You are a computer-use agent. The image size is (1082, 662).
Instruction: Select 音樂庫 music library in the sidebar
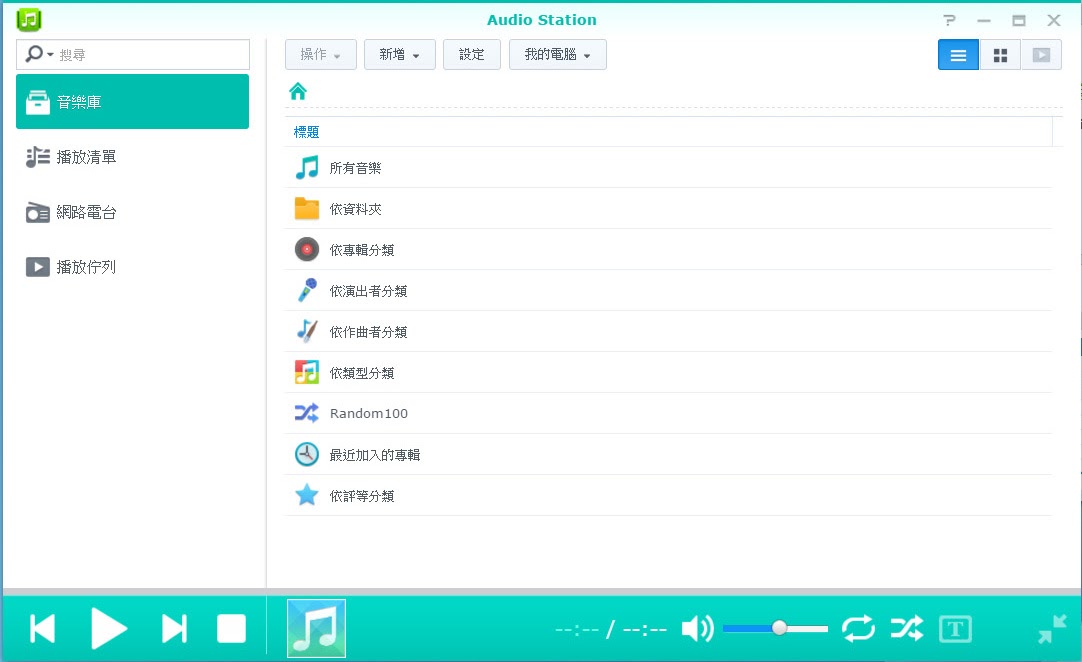click(x=132, y=101)
